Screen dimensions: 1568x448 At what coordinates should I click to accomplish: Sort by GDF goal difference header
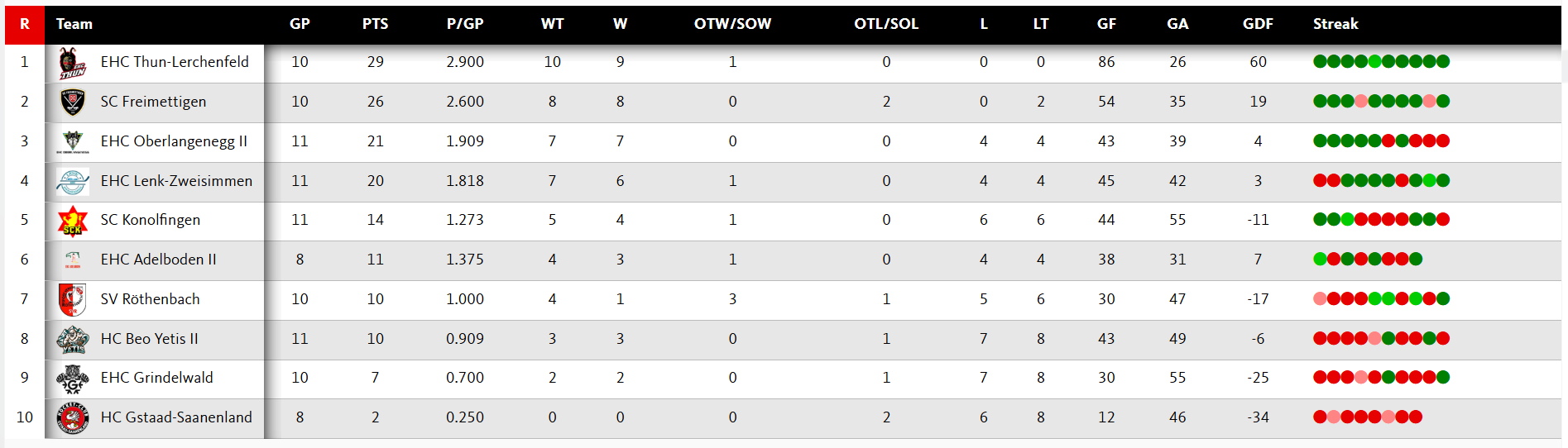(x=1258, y=24)
